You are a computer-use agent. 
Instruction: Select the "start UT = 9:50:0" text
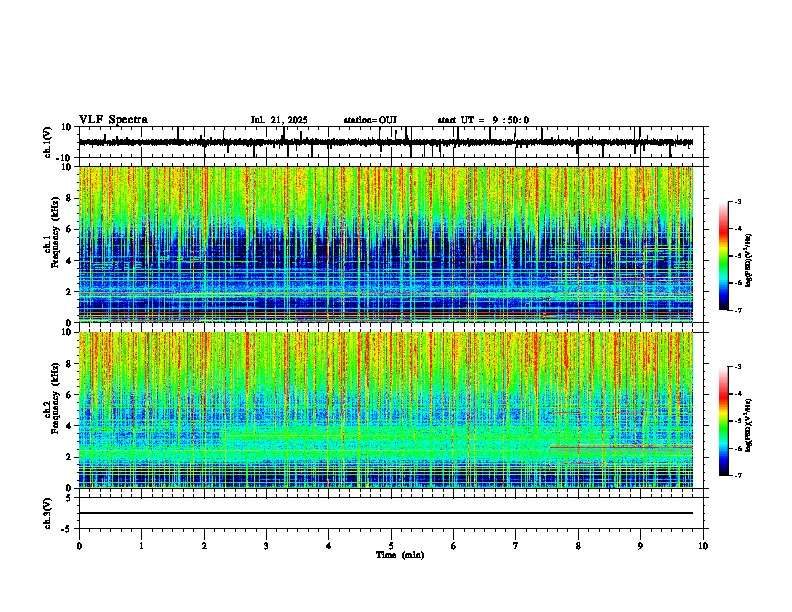click(483, 120)
